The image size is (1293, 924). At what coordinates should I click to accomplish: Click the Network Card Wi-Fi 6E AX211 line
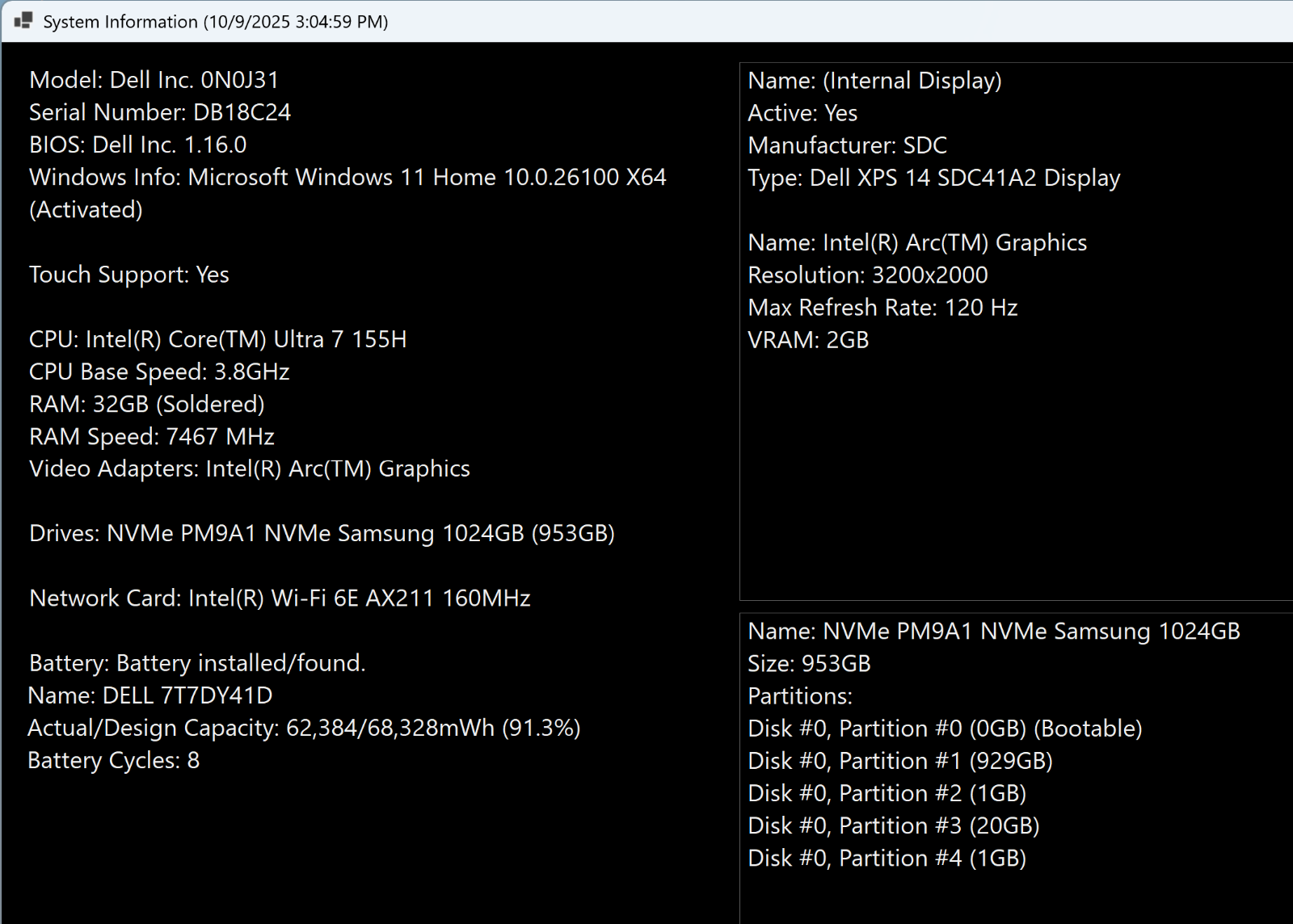pyautogui.click(x=280, y=598)
